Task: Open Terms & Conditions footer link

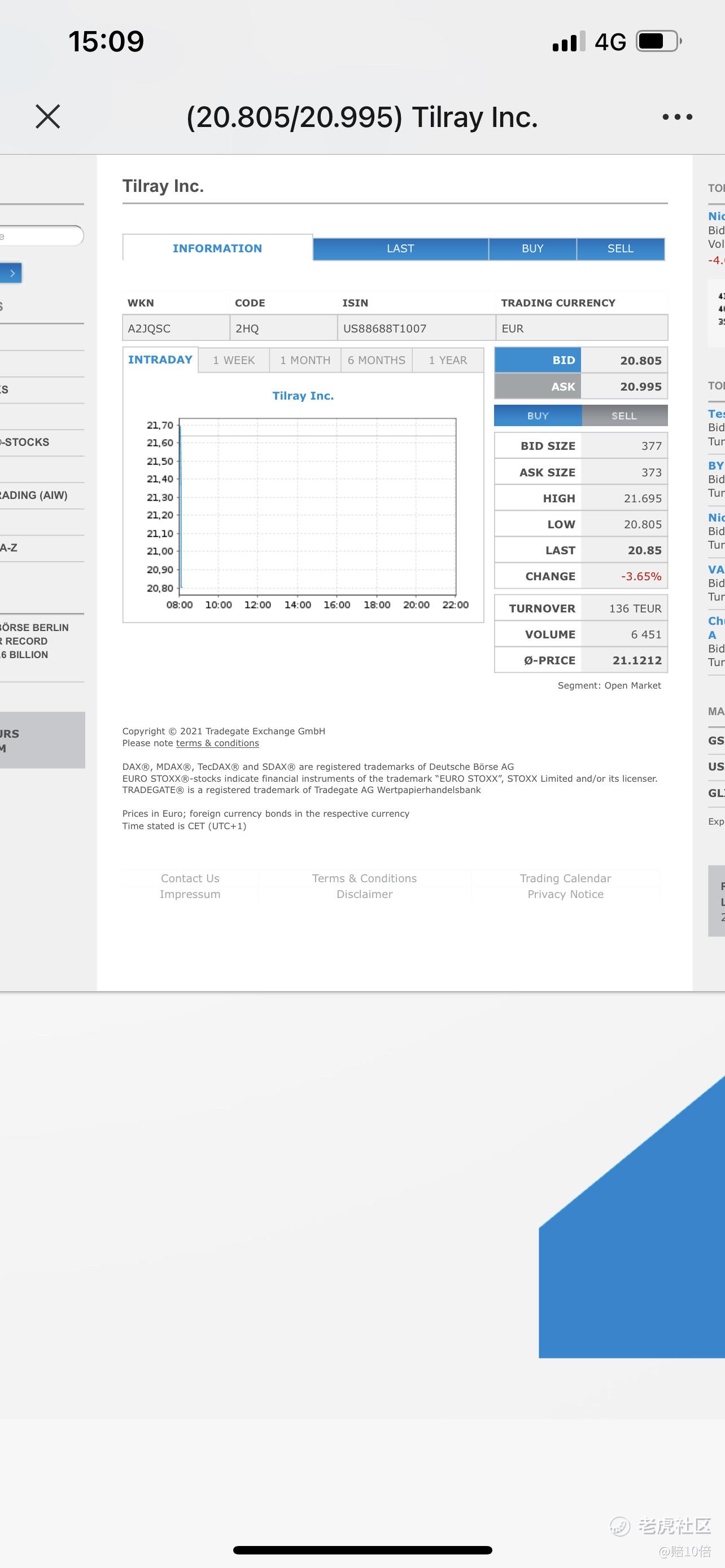Action: coord(365,878)
